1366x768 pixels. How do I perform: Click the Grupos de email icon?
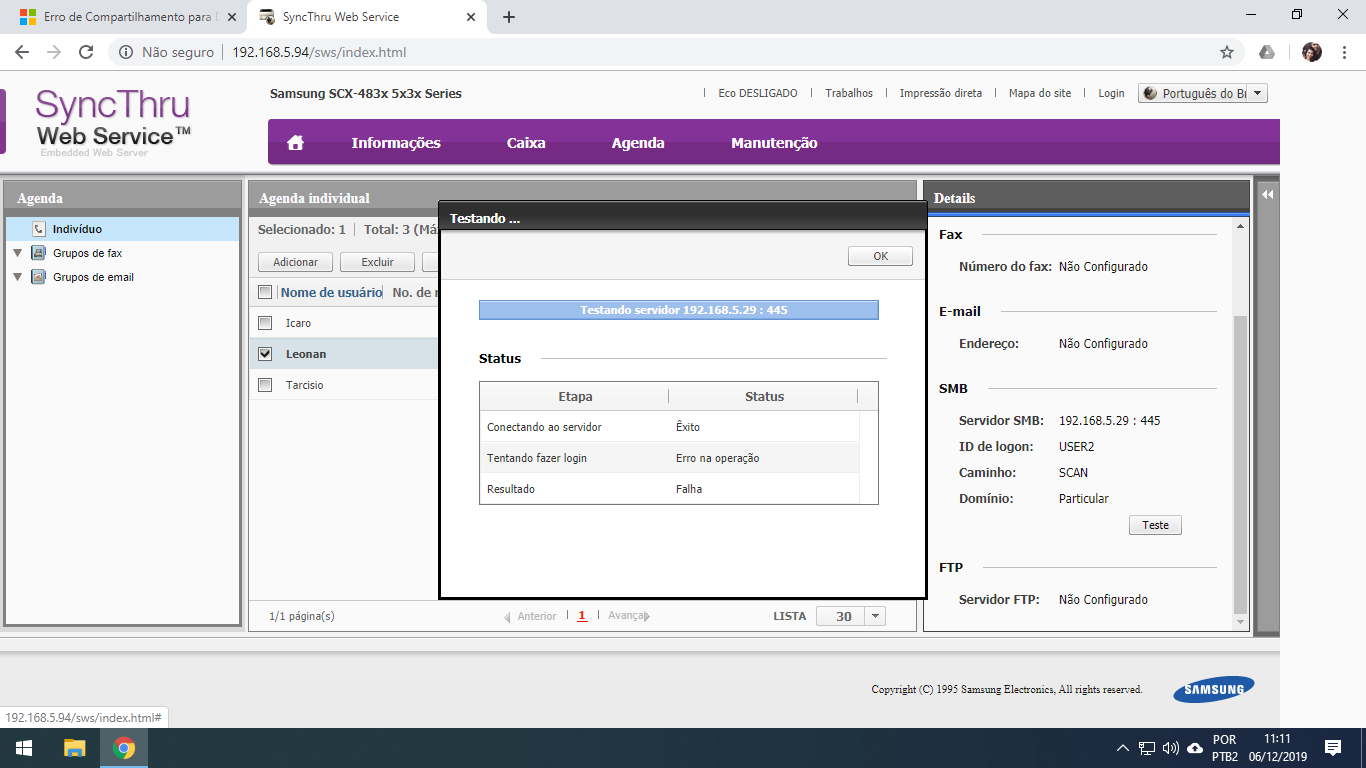pyautogui.click(x=38, y=277)
